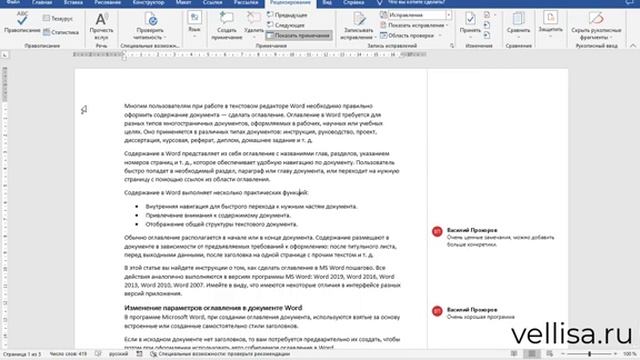This screenshot has height=360, width=640.
Task: Expand Показать исправления menu
Action: point(414,25)
